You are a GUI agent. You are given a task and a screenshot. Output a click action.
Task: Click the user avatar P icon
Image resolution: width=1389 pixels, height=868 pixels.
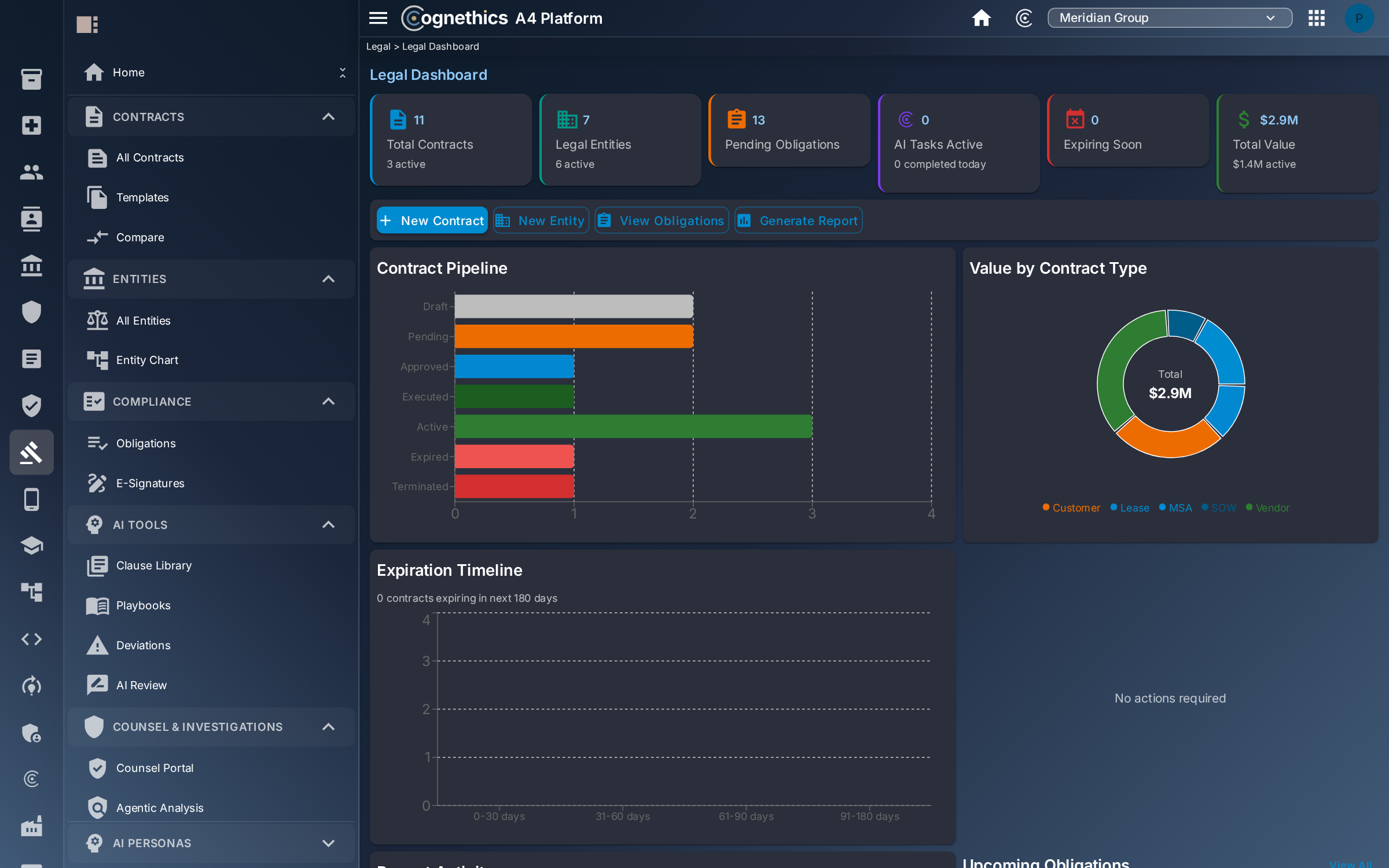pyautogui.click(x=1358, y=18)
